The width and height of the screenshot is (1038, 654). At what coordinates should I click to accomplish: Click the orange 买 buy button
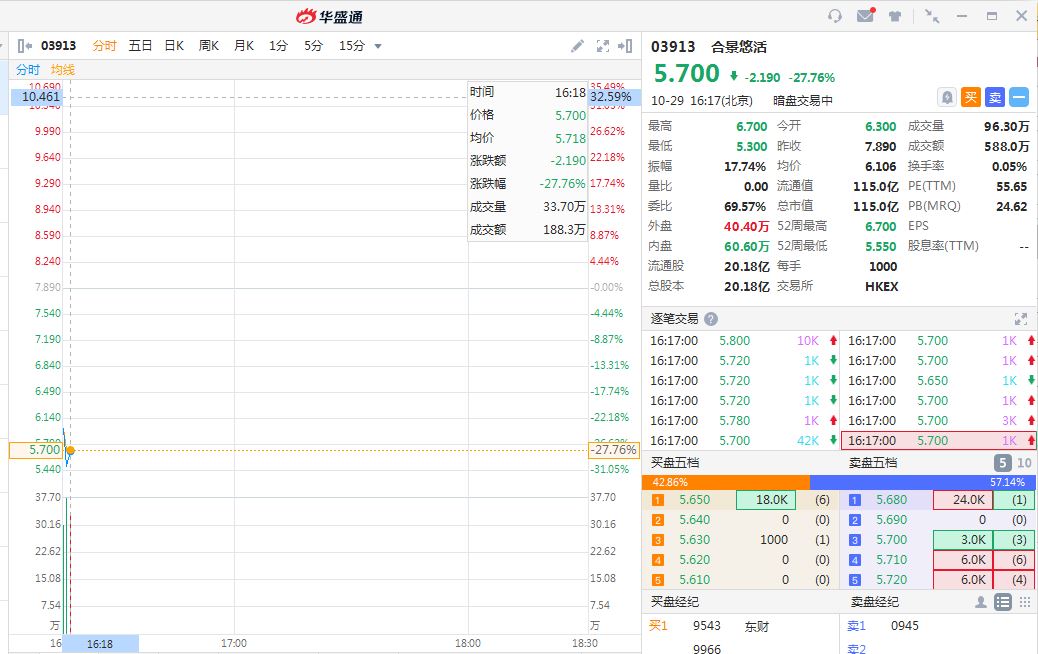point(971,97)
